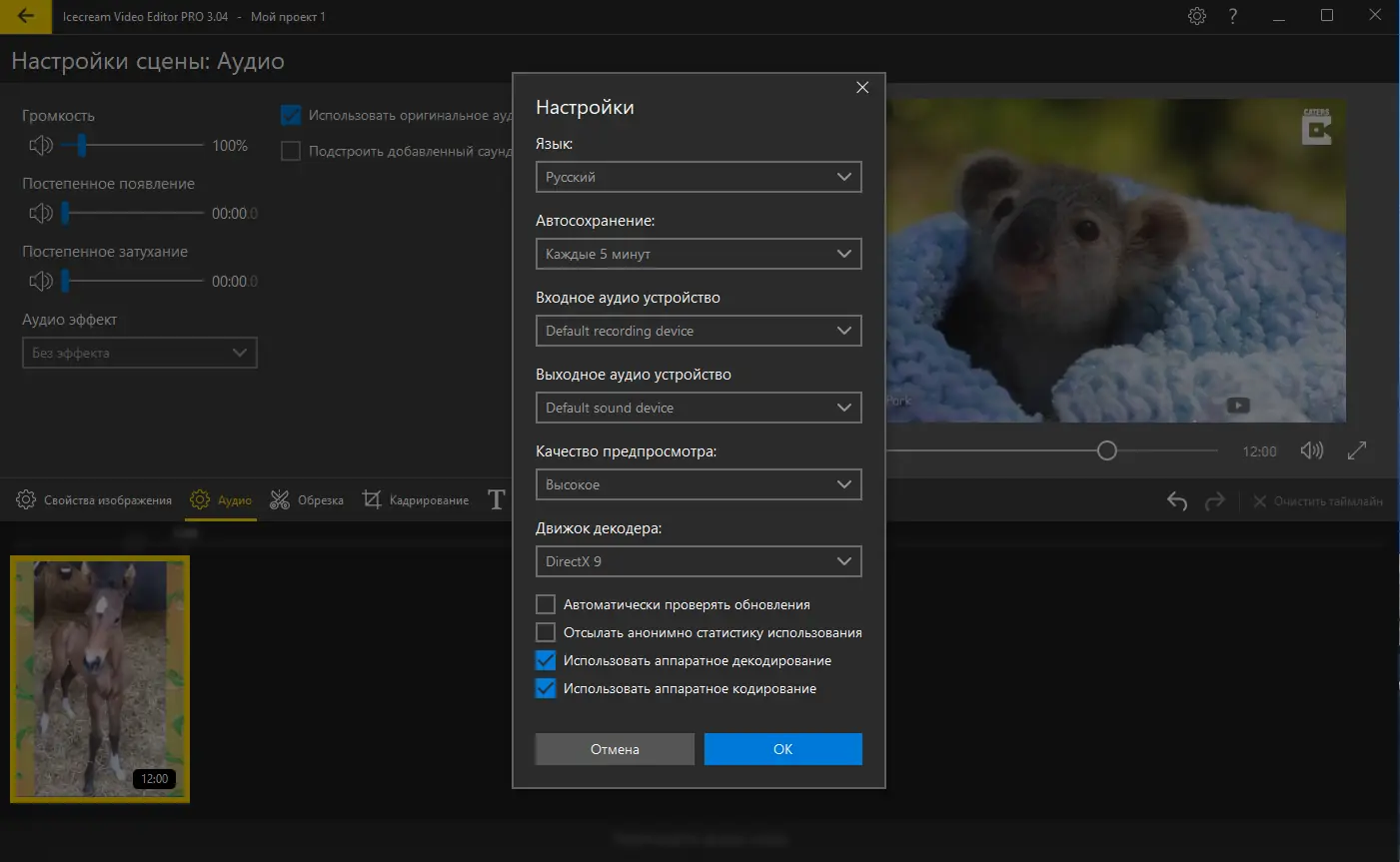Click the back arrow in title bar
The height and width of the screenshot is (862, 1400).
click(x=26, y=16)
